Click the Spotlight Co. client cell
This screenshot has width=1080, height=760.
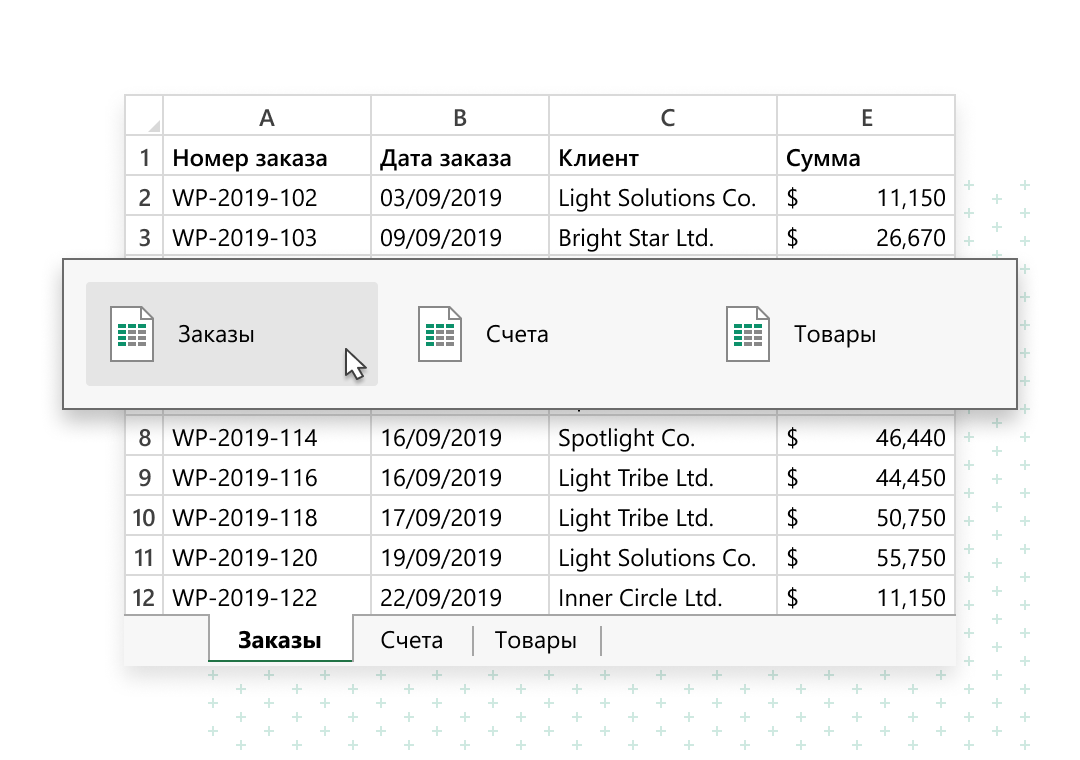coord(637,437)
